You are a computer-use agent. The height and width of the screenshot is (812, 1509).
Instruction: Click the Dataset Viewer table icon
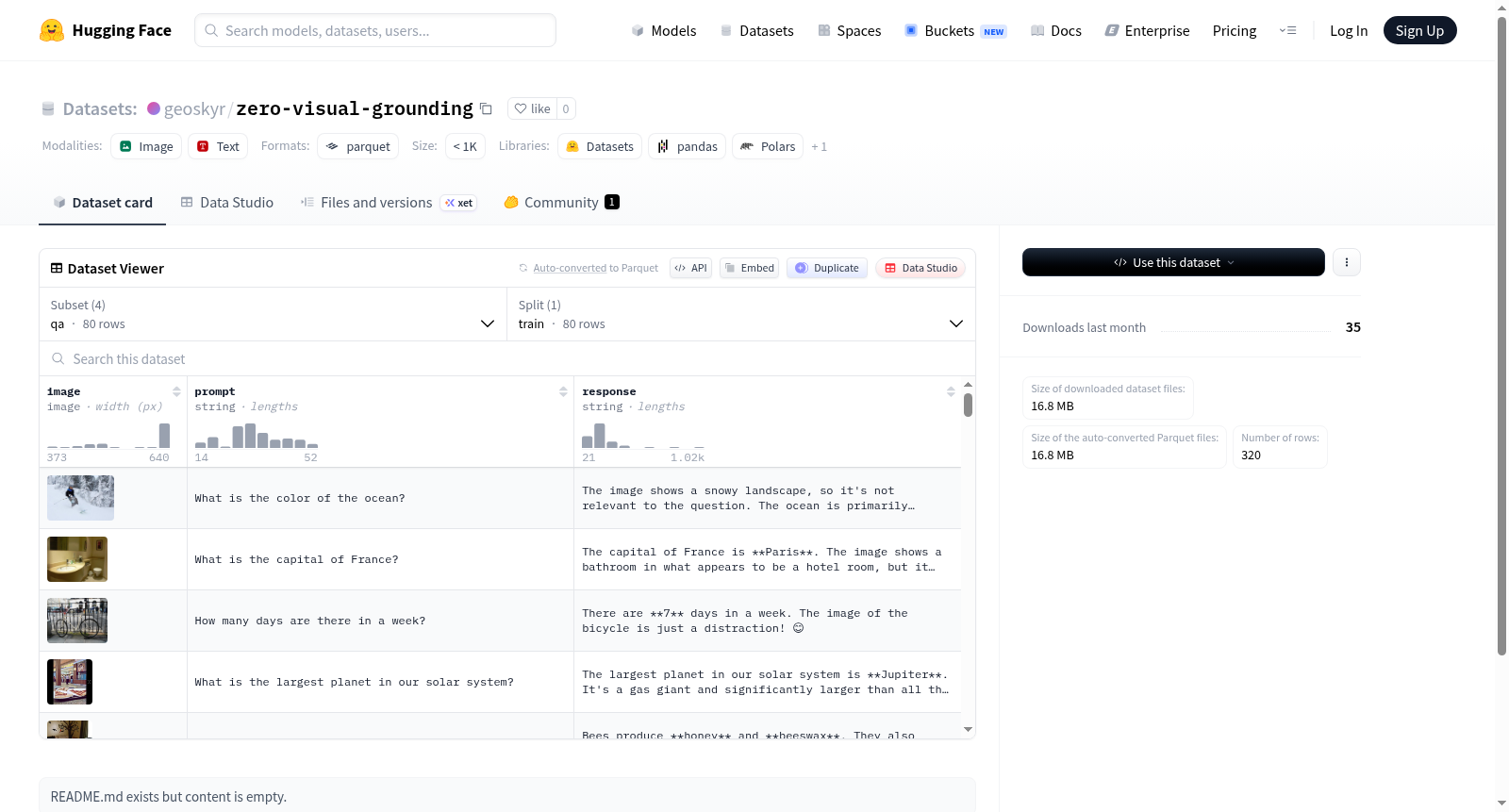click(x=57, y=269)
